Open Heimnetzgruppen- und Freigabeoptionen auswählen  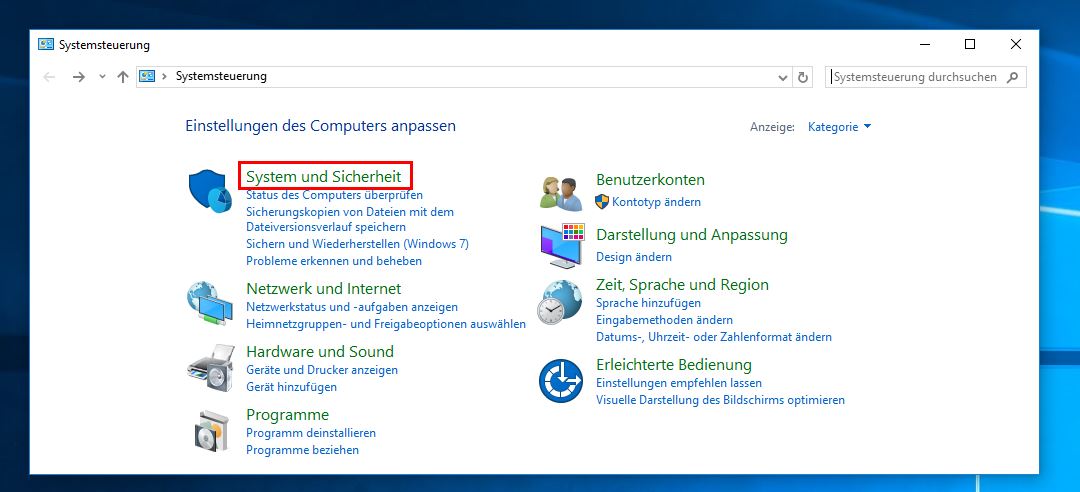pyautogui.click(x=386, y=324)
